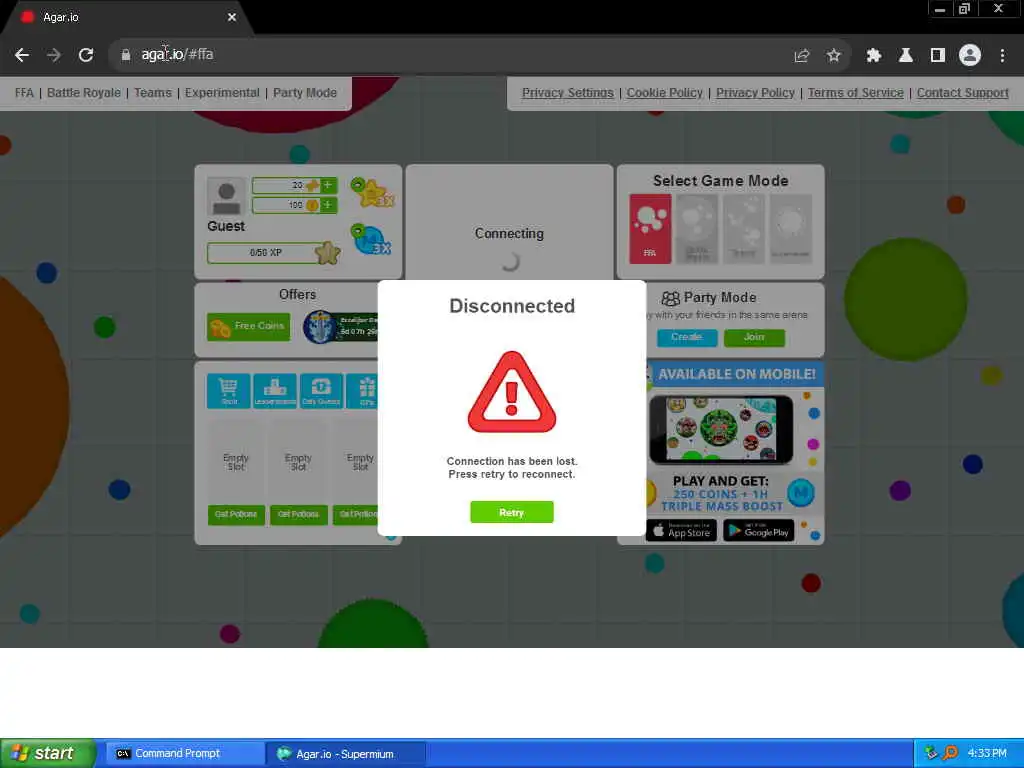Select the Teams game mode card
The image size is (1024, 768).
(744, 229)
